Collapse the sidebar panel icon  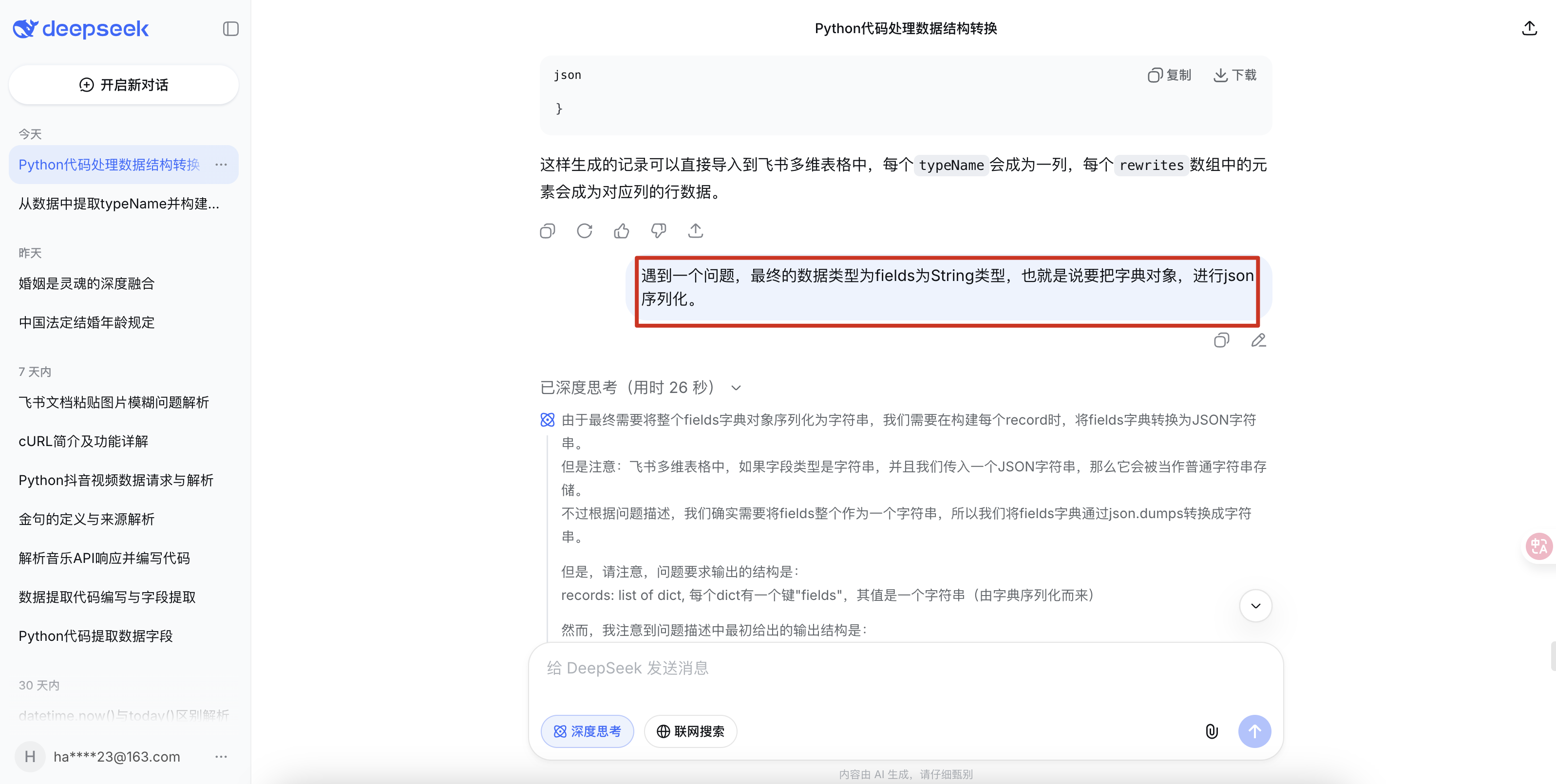(x=230, y=29)
